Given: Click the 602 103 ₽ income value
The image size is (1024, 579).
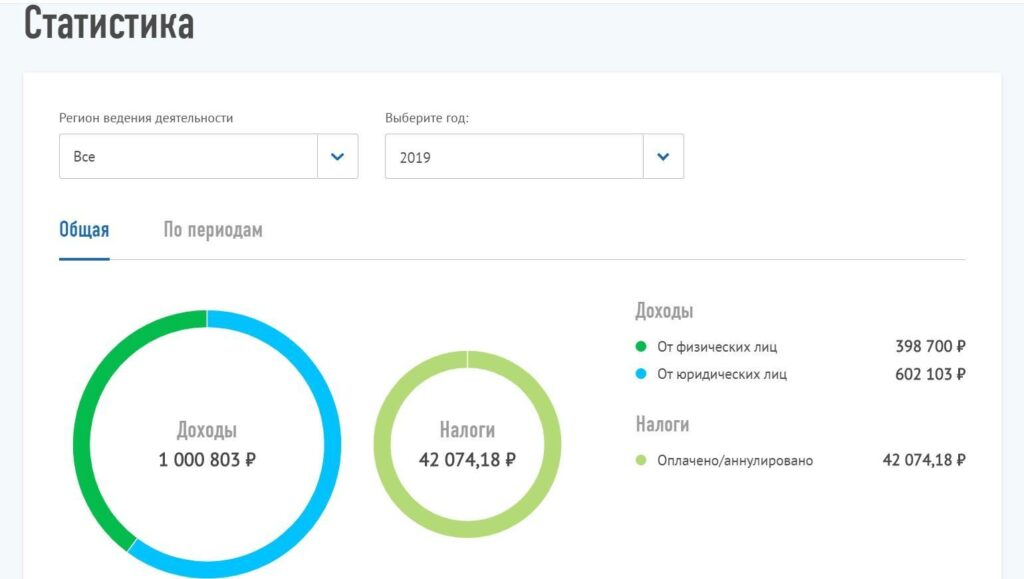Looking at the screenshot, I should [x=930, y=374].
